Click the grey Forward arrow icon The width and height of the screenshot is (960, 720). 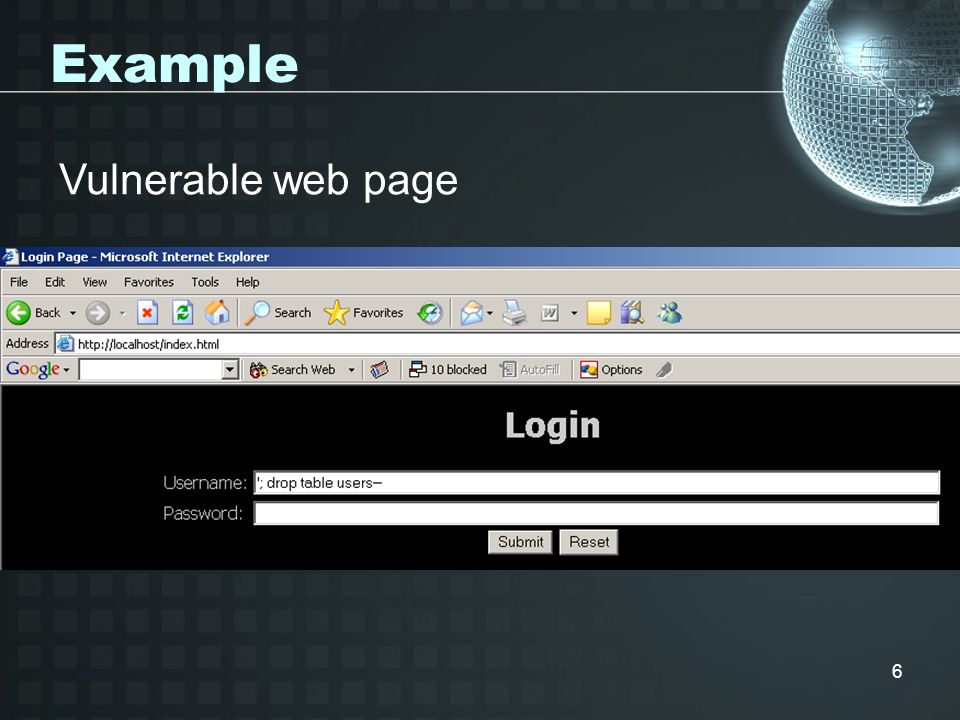click(x=97, y=313)
